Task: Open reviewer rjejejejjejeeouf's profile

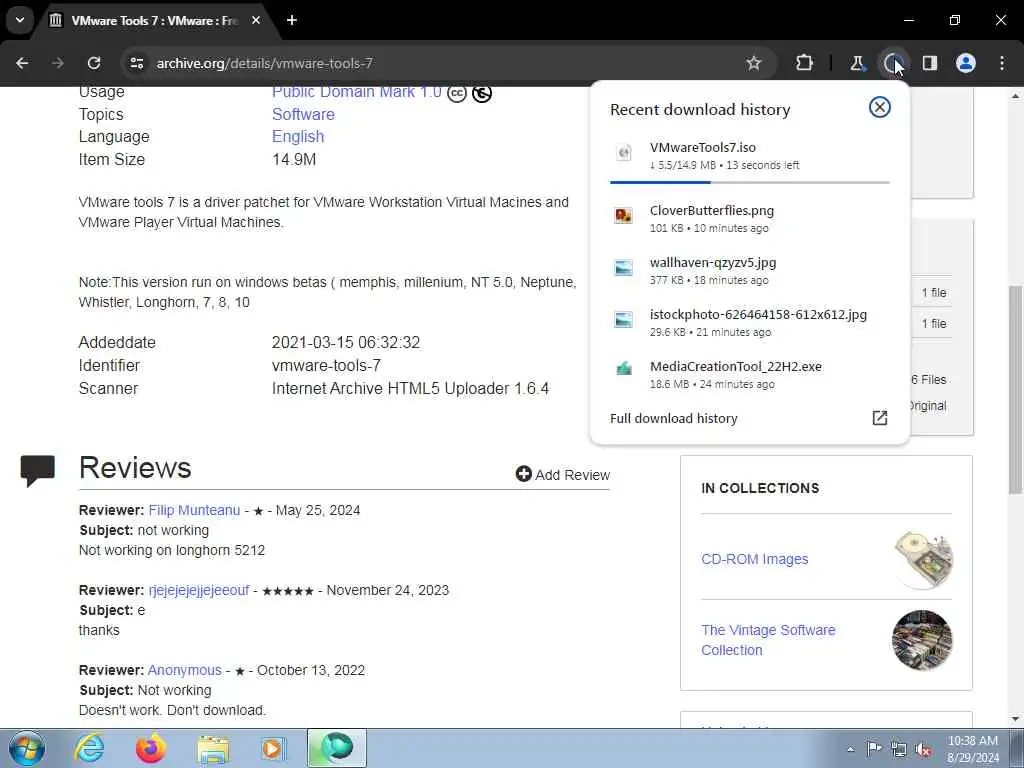Action: coord(199,590)
